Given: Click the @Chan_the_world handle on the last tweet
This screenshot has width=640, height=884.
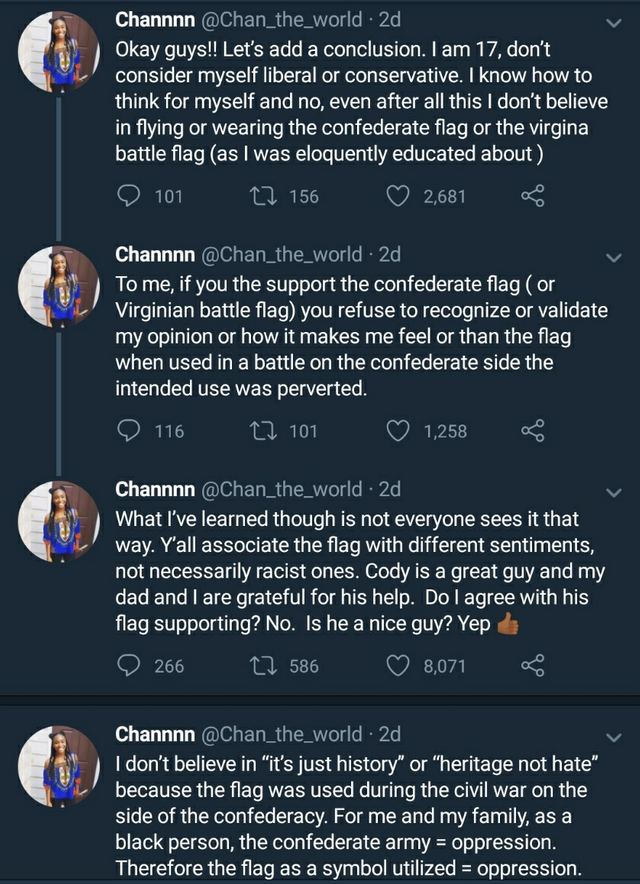Looking at the screenshot, I should pos(282,735).
